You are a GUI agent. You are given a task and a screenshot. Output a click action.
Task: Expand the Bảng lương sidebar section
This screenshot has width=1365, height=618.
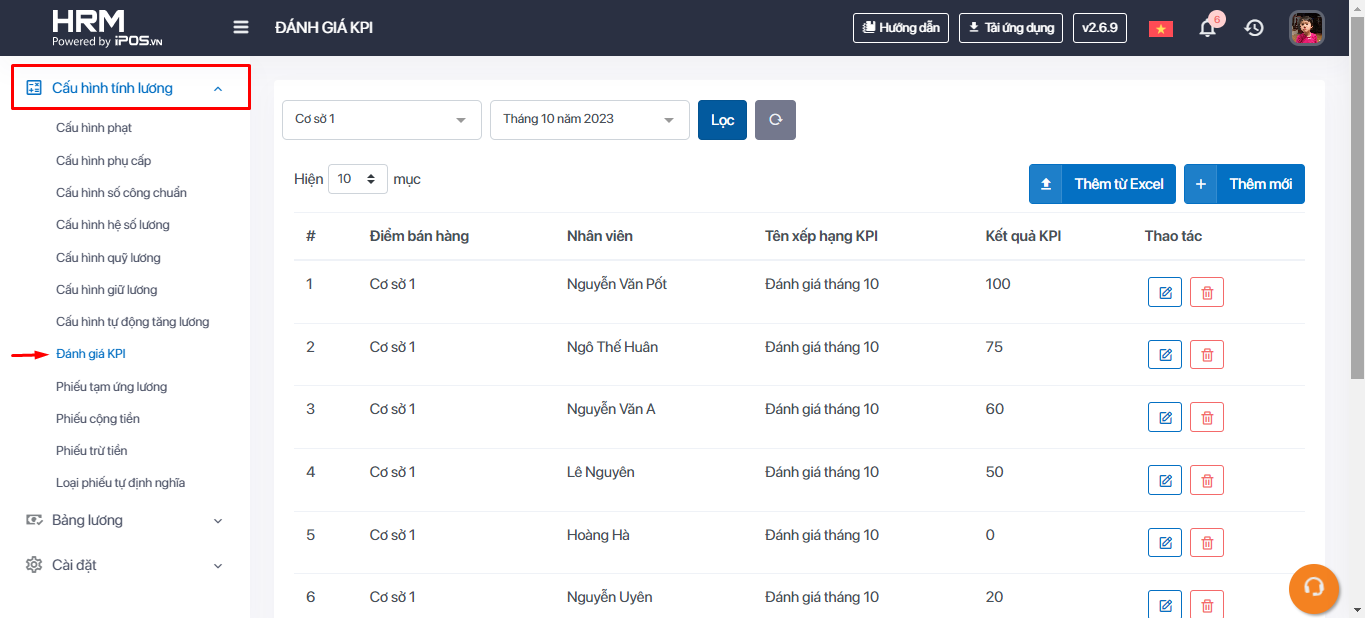click(124, 520)
